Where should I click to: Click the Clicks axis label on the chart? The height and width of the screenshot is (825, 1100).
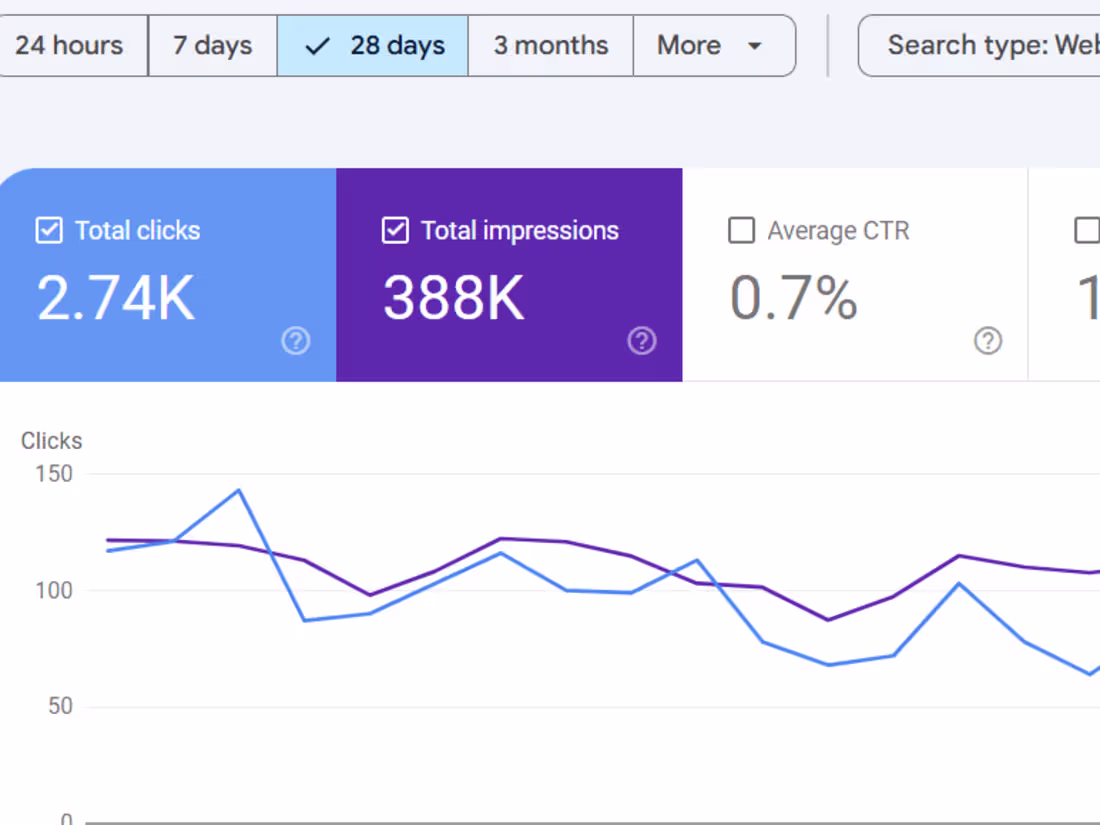(51, 440)
